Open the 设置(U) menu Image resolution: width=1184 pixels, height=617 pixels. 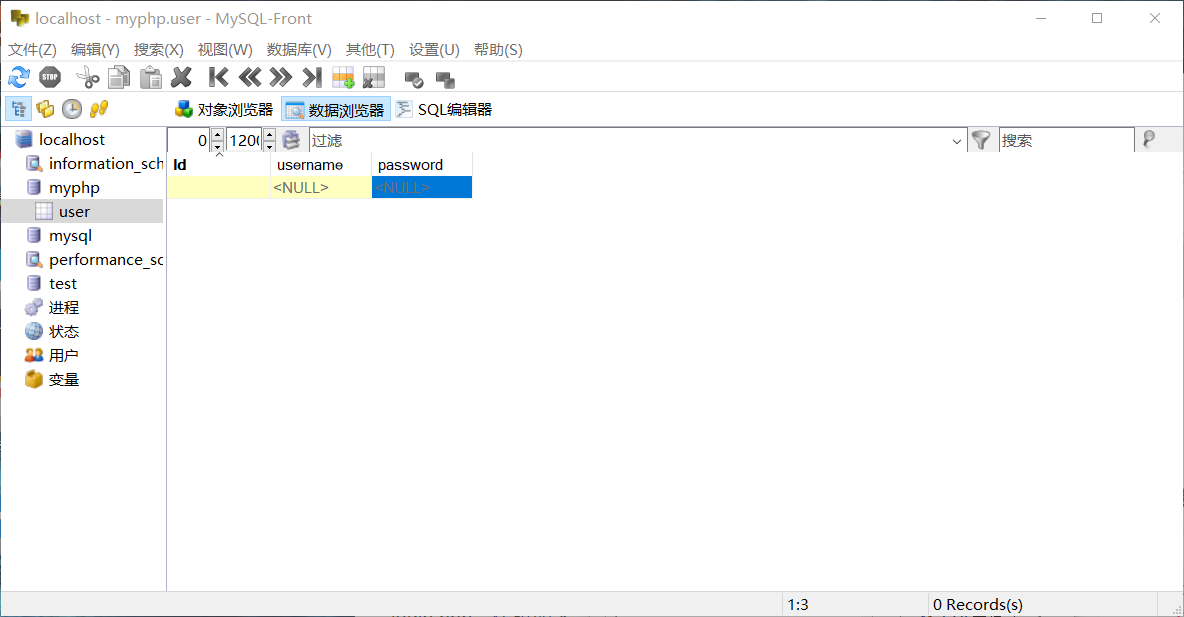(x=434, y=50)
